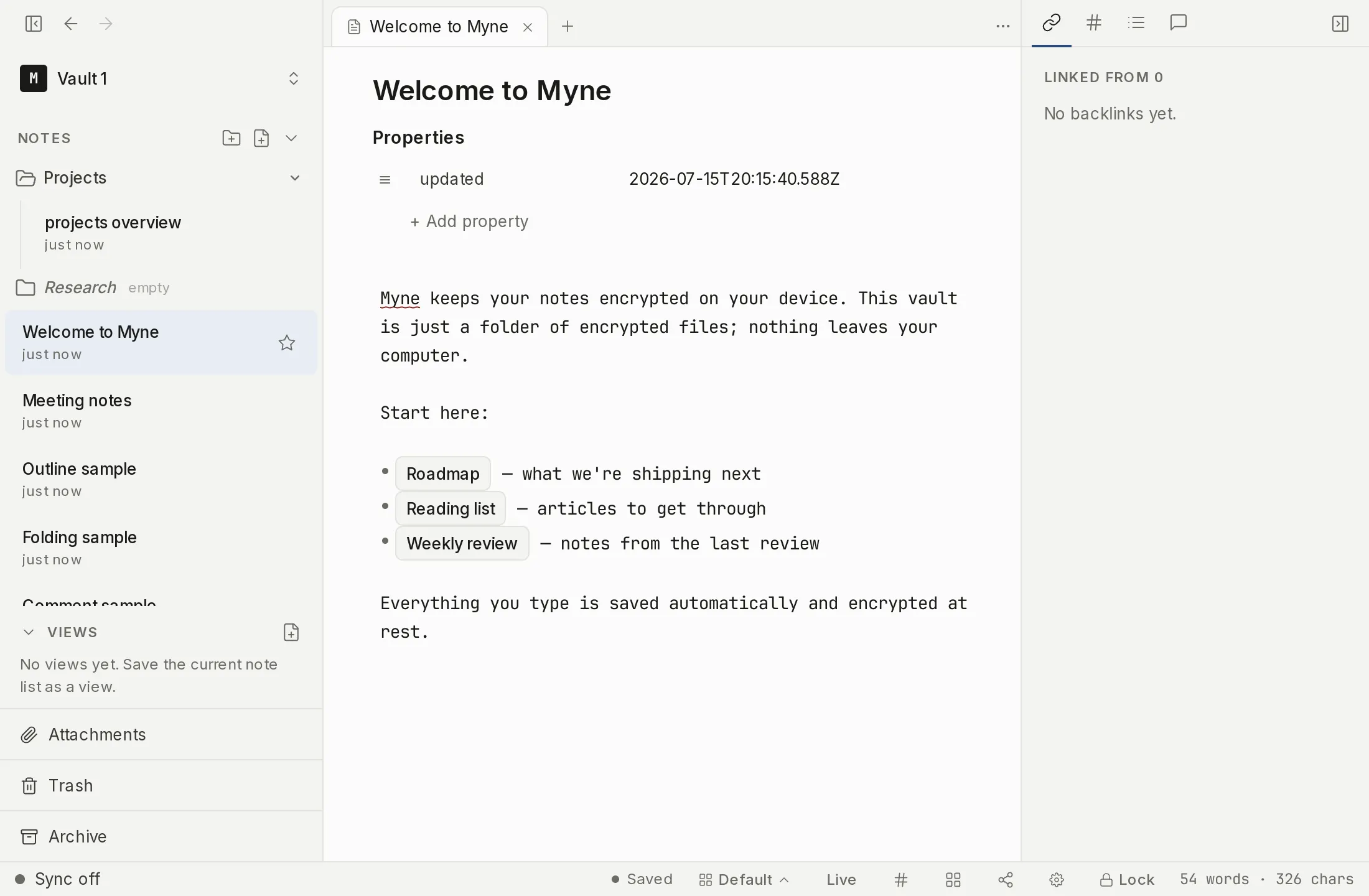Collapse the left sidebar with the panel icon

34,24
